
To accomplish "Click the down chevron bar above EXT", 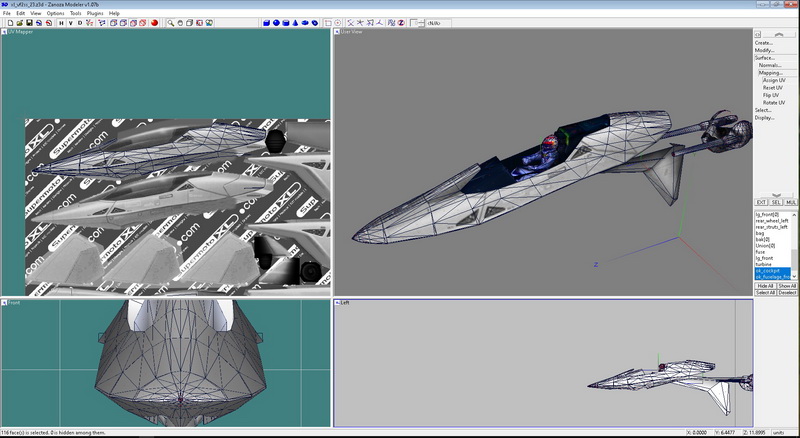I will point(776,195).
